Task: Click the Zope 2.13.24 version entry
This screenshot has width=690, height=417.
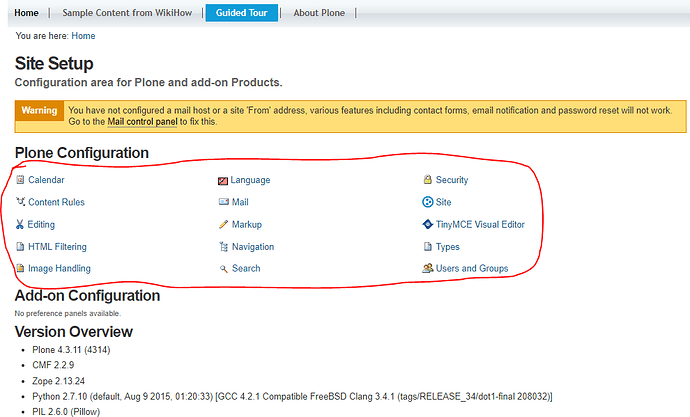Action: point(59,381)
